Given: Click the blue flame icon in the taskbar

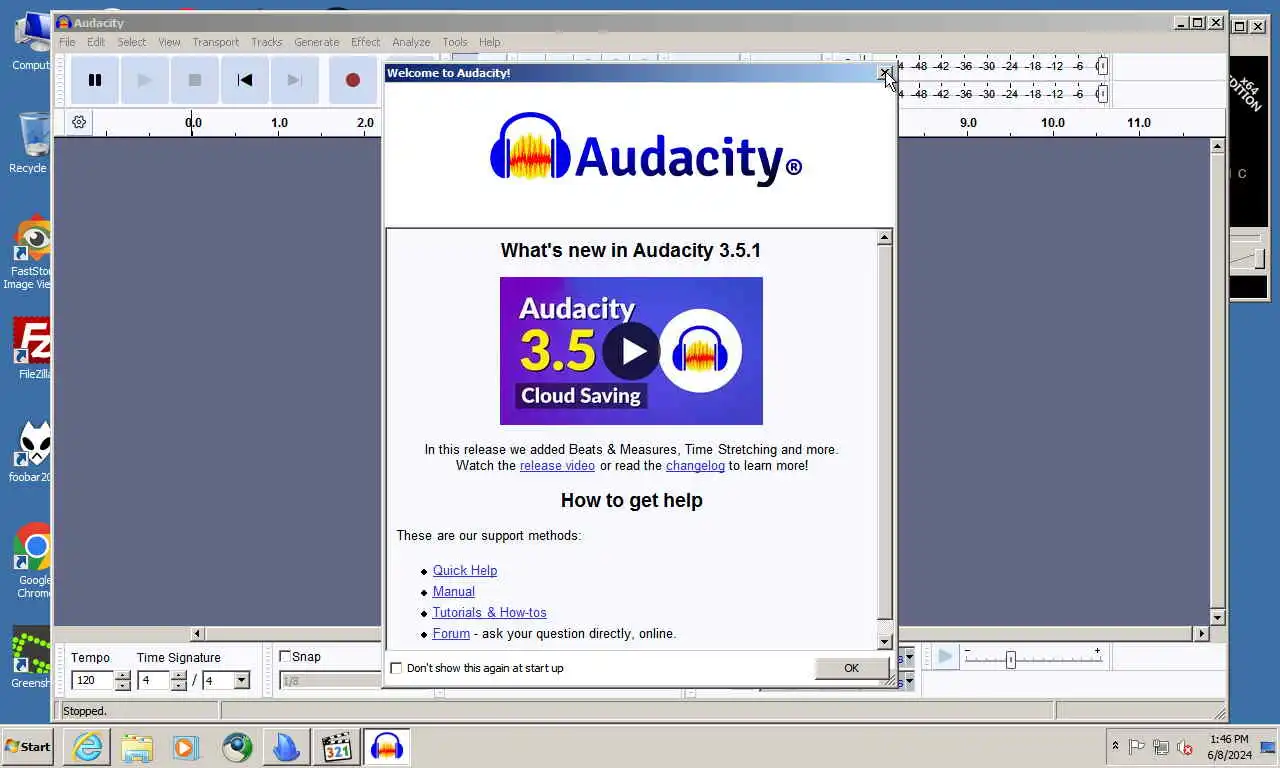Looking at the screenshot, I should coord(287,747).
